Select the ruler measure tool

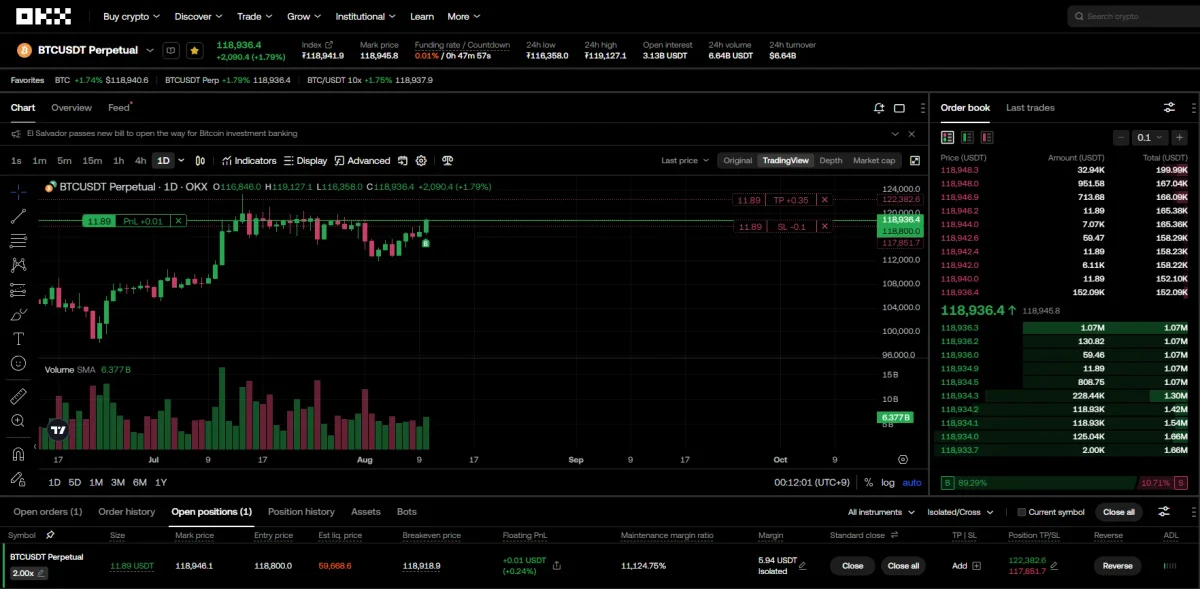pos(18,397)
